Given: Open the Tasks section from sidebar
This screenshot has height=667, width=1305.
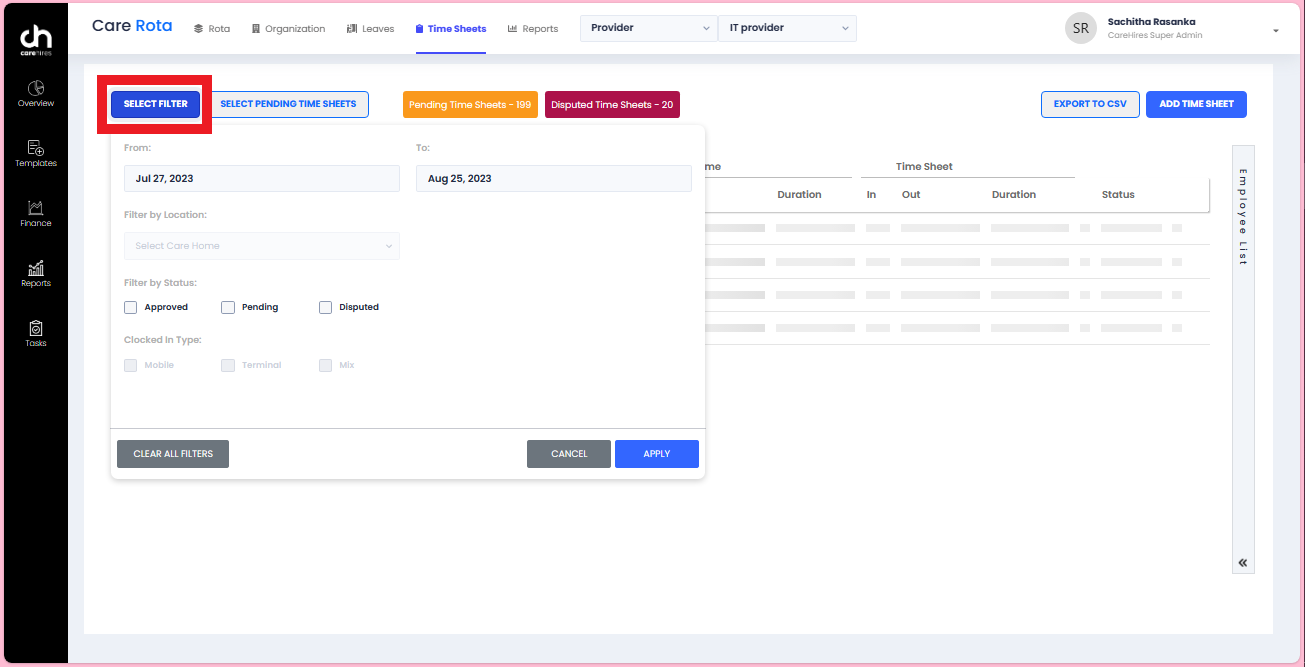Looking at the screenshot, I should click(35, 333).
